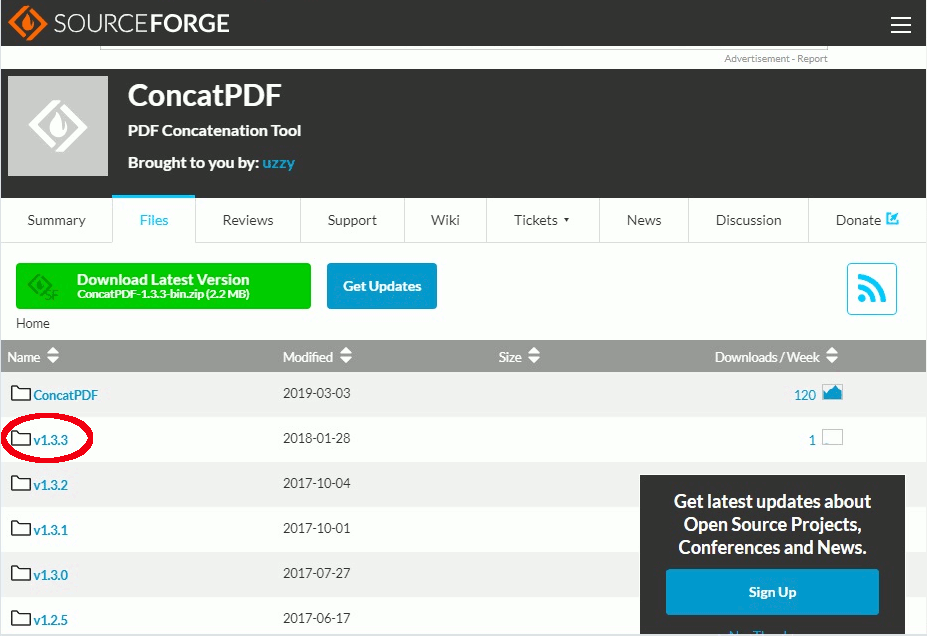Click the Sign Up button
The image size is (927, 636).
click(772, 592)
